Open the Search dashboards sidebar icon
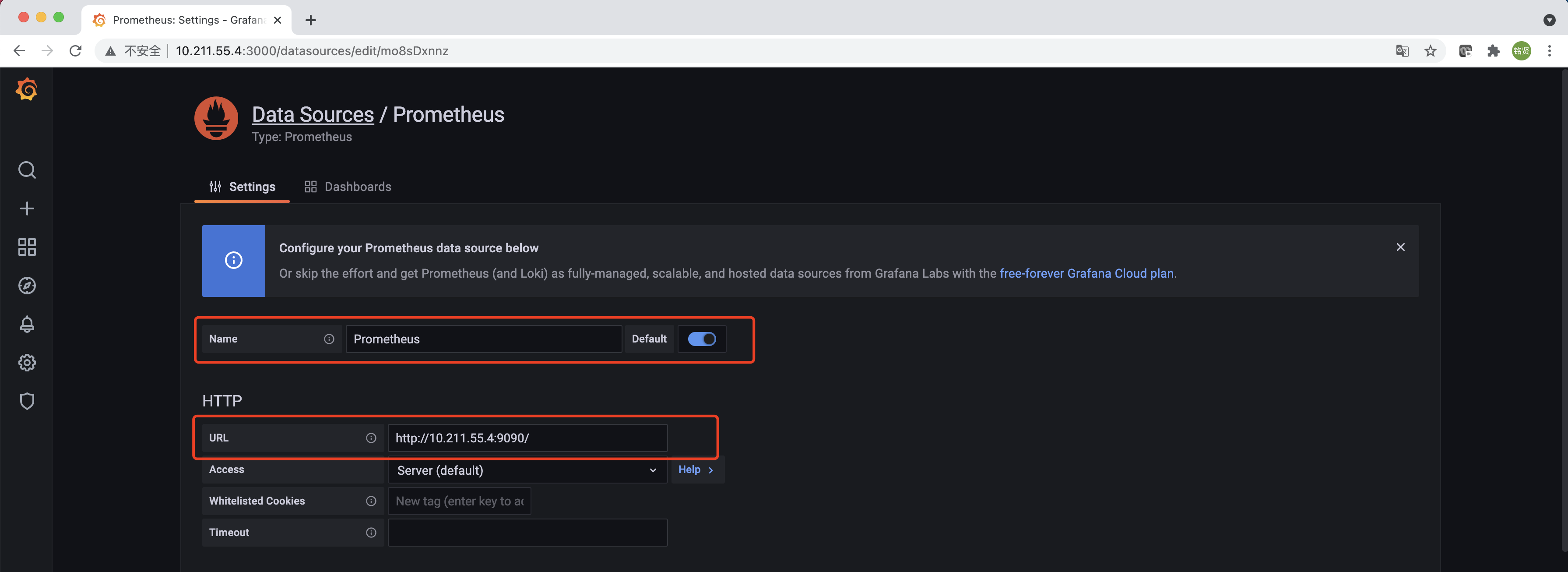Viewport: 1568px width, 572px height. (x=27, y=169)
